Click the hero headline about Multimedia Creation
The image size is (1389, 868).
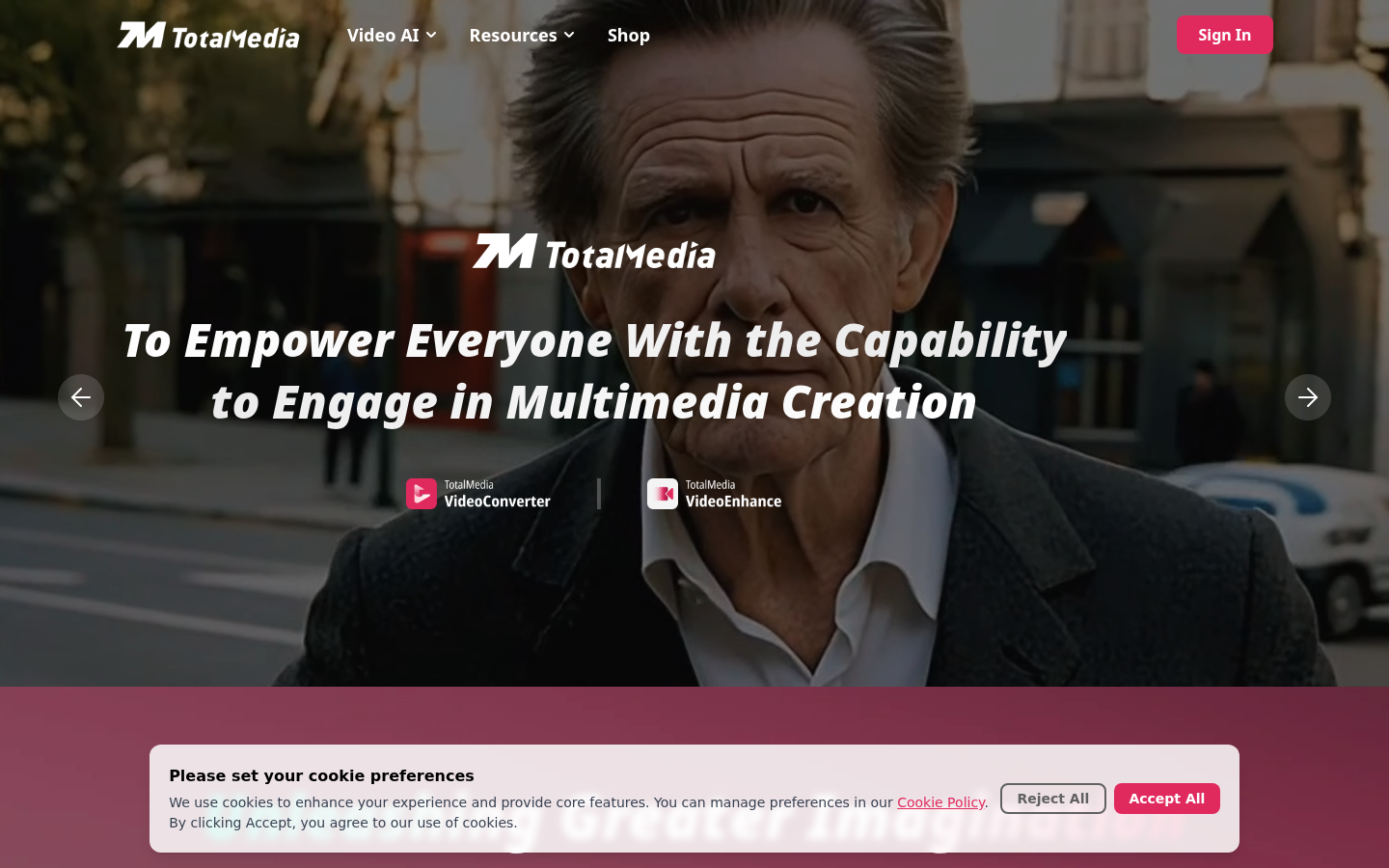click(594, 371)
